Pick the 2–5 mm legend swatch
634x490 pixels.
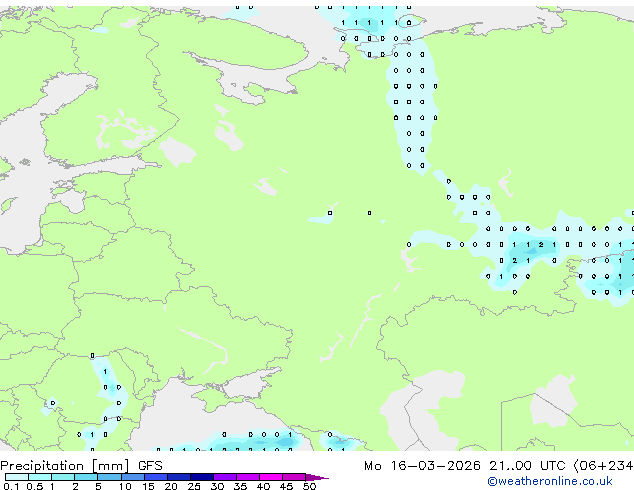tap(86, 477)
